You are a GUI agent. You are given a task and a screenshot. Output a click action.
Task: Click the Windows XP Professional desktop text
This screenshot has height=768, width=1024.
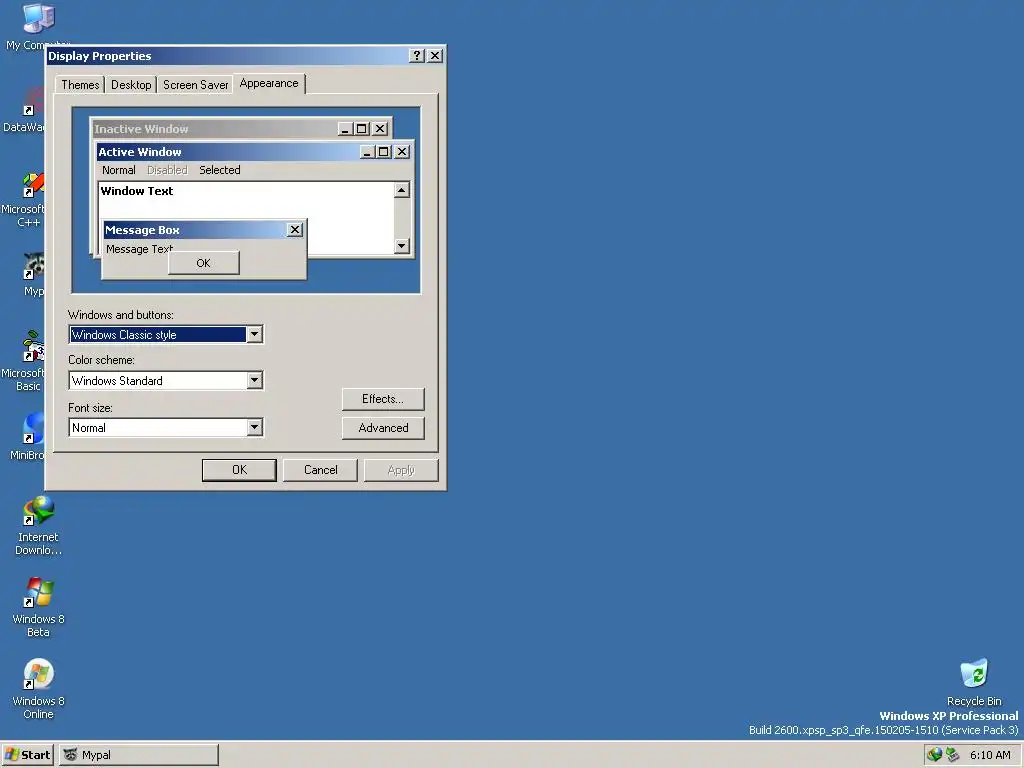[948, 716]
